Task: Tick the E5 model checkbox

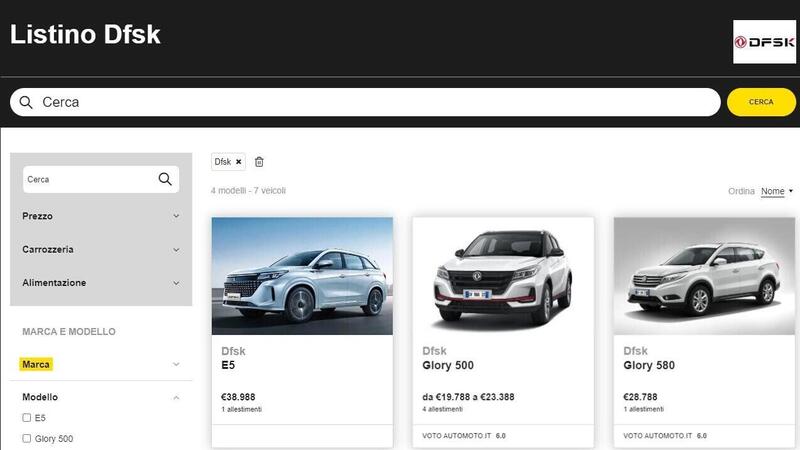Action: coord(27,417)
